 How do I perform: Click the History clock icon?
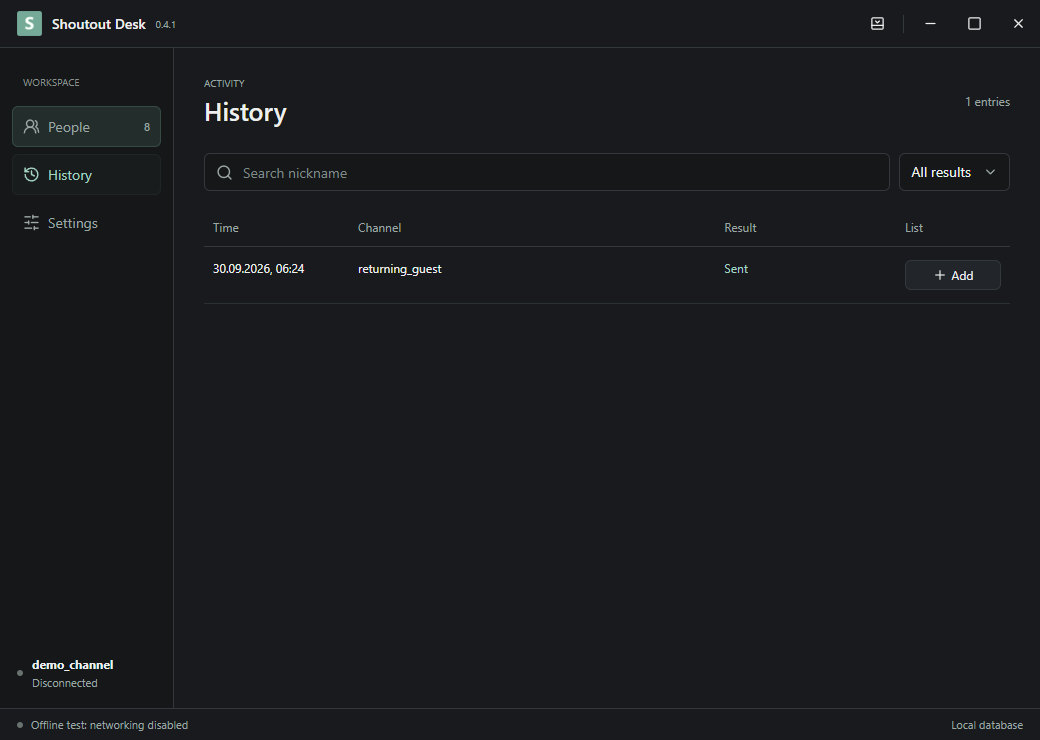pyautogui.click(x=31, y=174)
